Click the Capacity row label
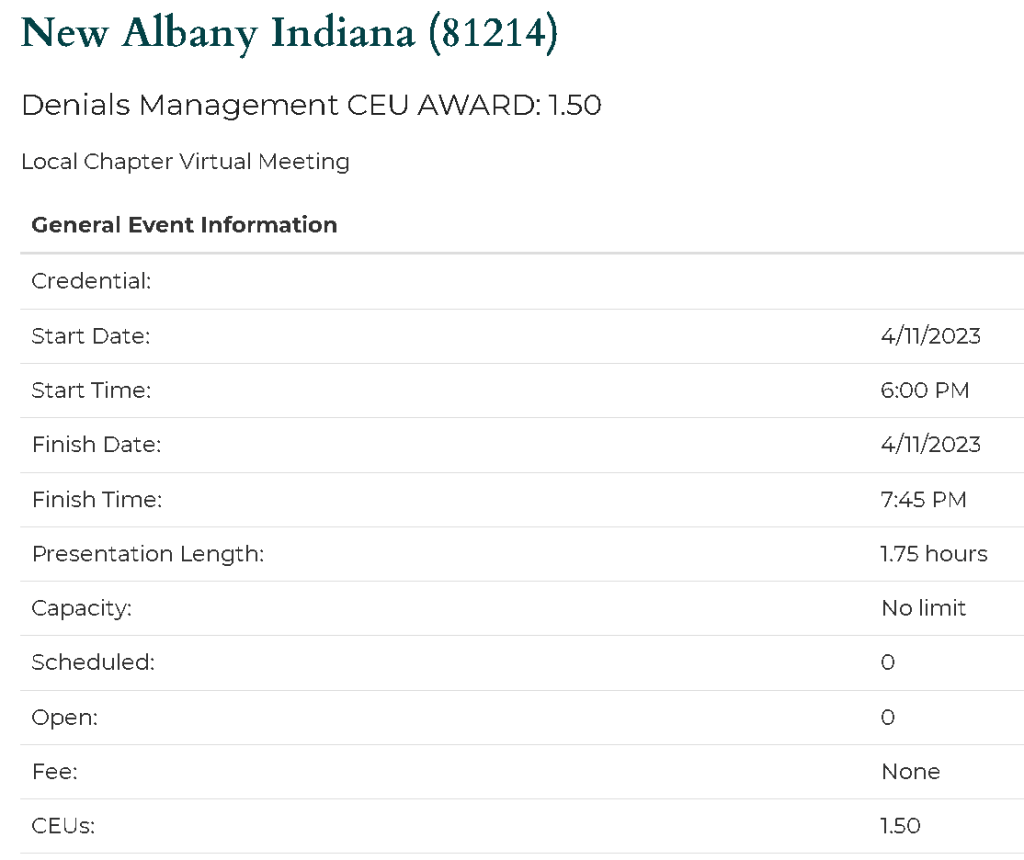The image size is (1024, 860). [81, 607]
